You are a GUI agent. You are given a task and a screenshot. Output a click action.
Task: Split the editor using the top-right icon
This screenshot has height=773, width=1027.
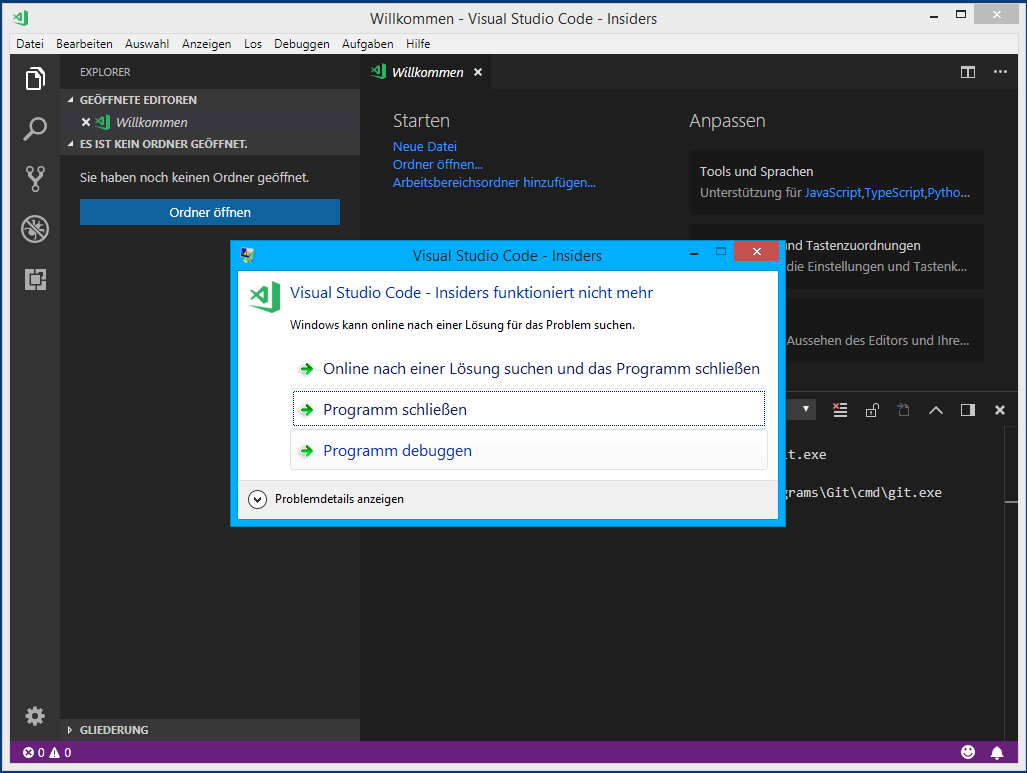click(x=967, y=72)
